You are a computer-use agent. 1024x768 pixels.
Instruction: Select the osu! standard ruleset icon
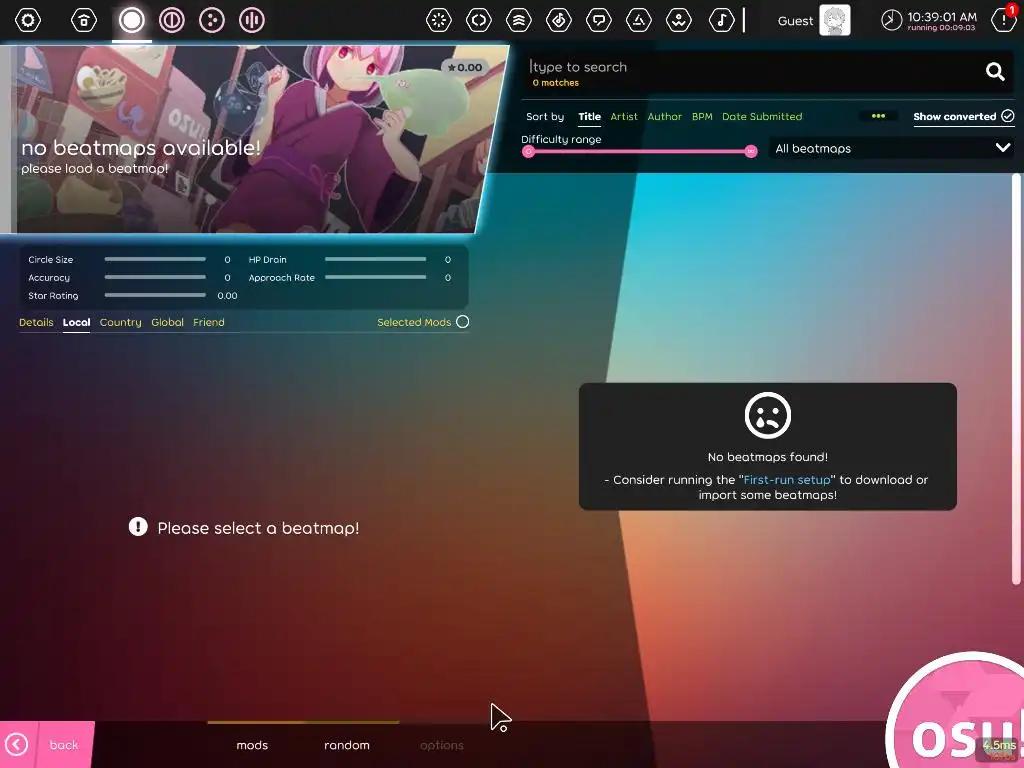pos(131,20)
